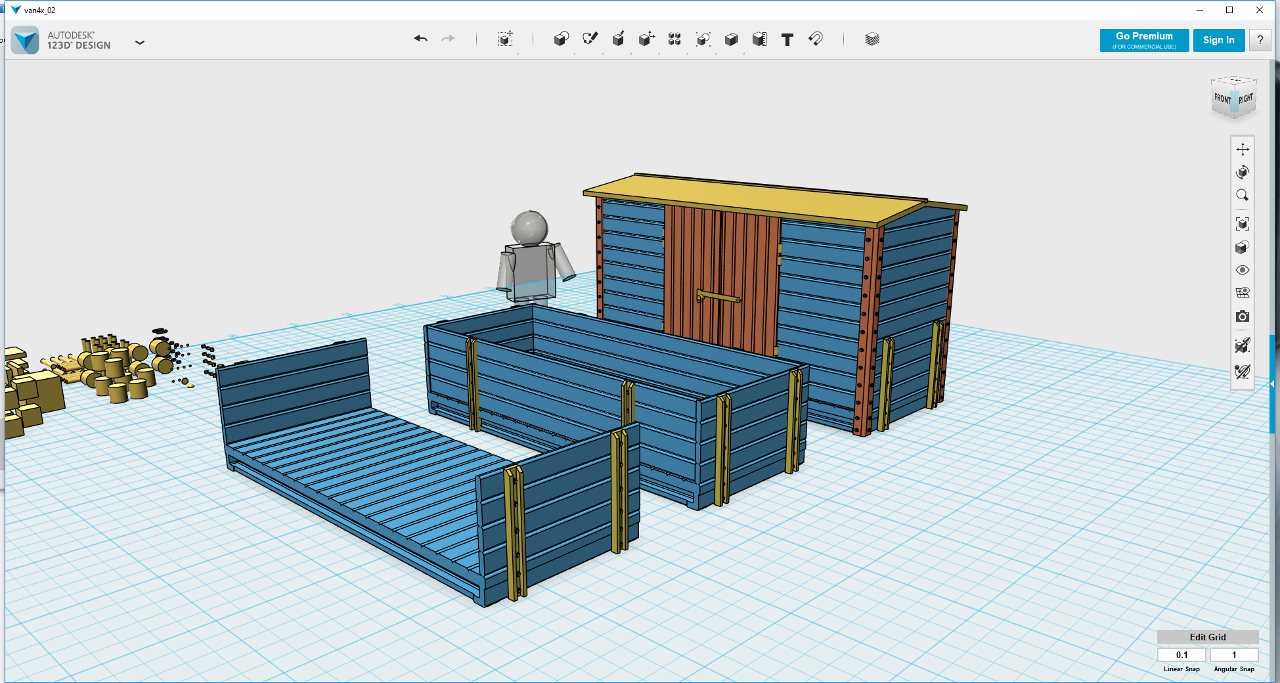Select the Orbit navigation tool

pyautogui.click(x=1242, y=172)
